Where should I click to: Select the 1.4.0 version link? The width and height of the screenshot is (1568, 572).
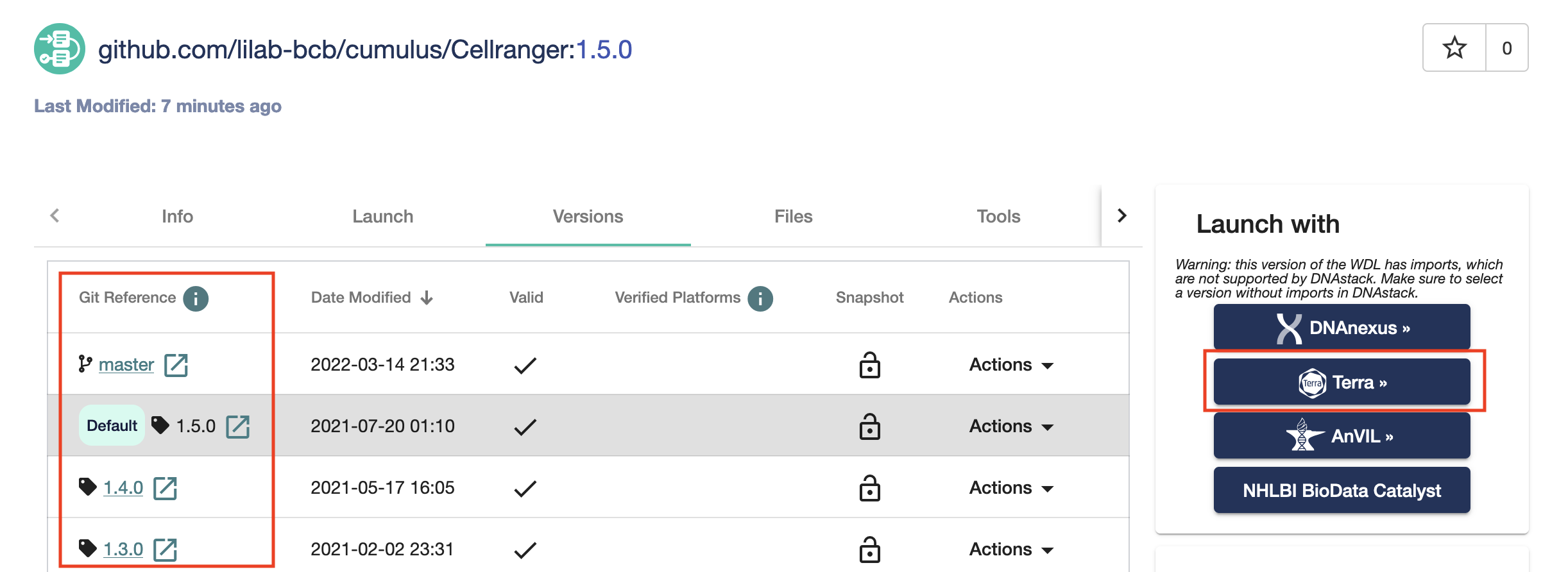coord(123,487)
